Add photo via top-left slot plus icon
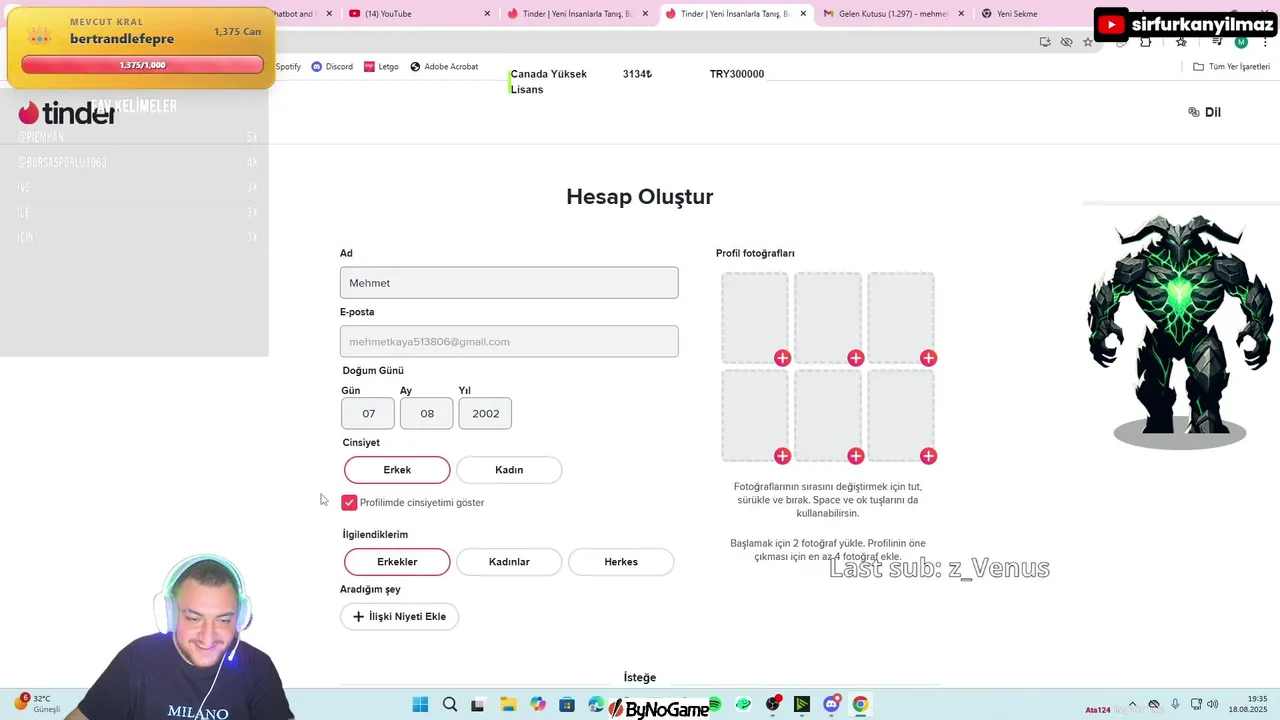The width and height of the screenshot is (1280, 720). 782,358
